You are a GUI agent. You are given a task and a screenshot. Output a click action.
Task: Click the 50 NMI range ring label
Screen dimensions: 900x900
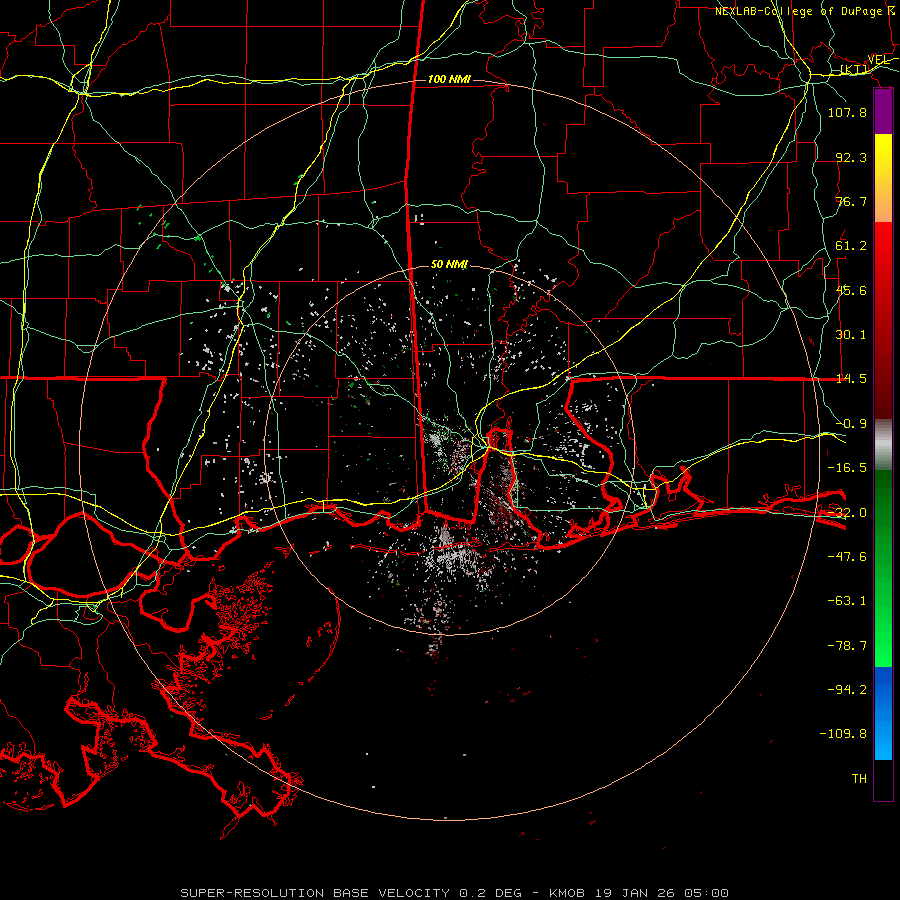(x=449, y=265)
